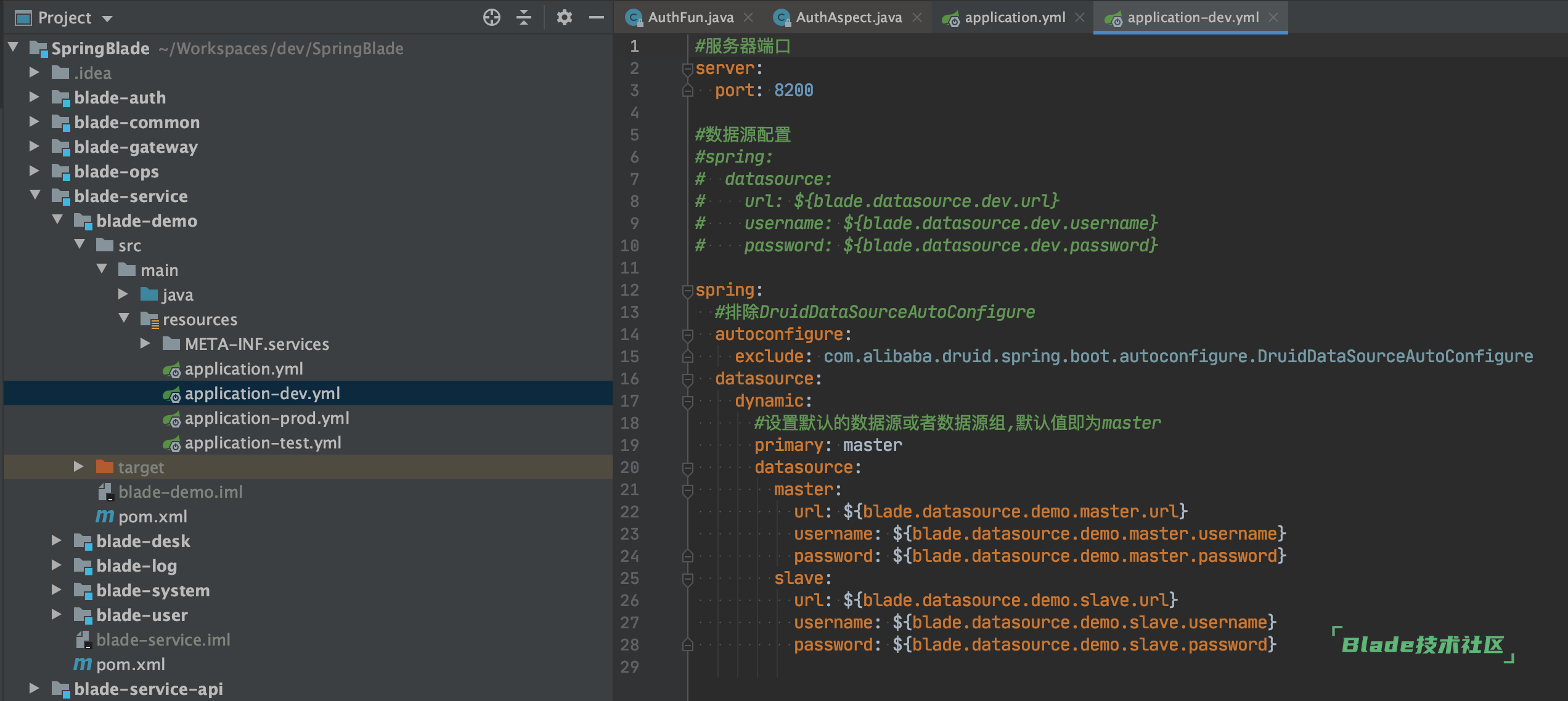Open the Project view dropdown
This screenshot has height=701, width=1568.
107,18
